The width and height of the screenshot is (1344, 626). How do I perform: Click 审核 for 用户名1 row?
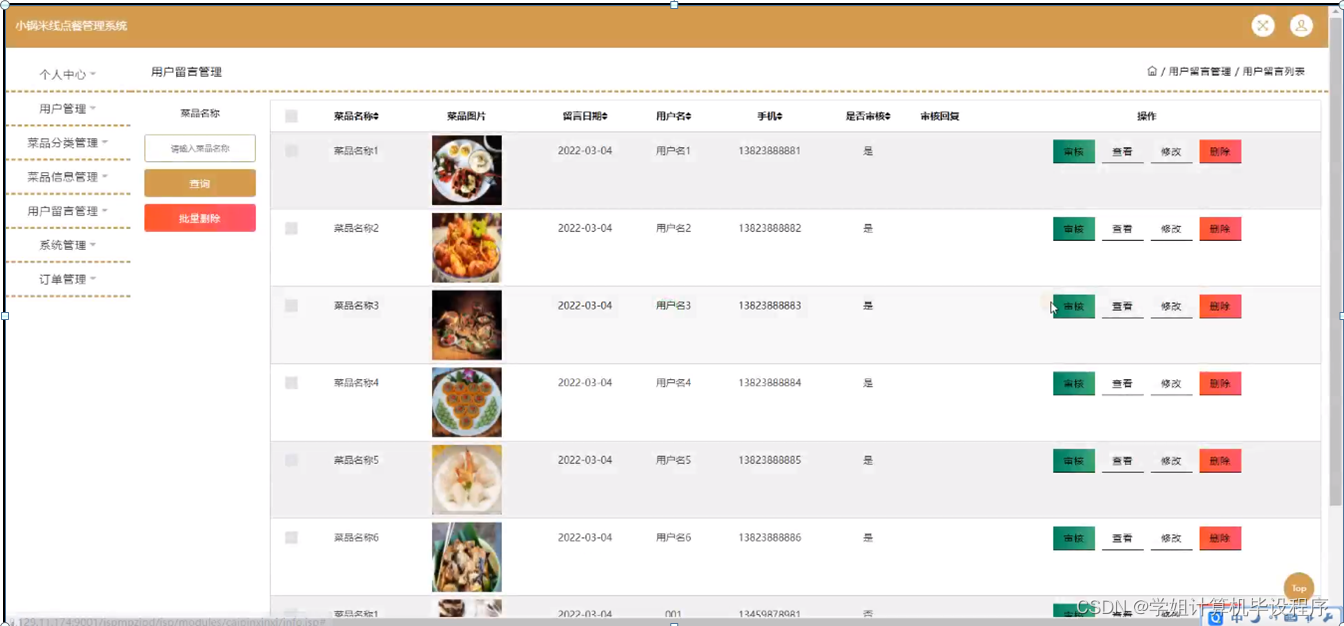tap(1074, 152)
